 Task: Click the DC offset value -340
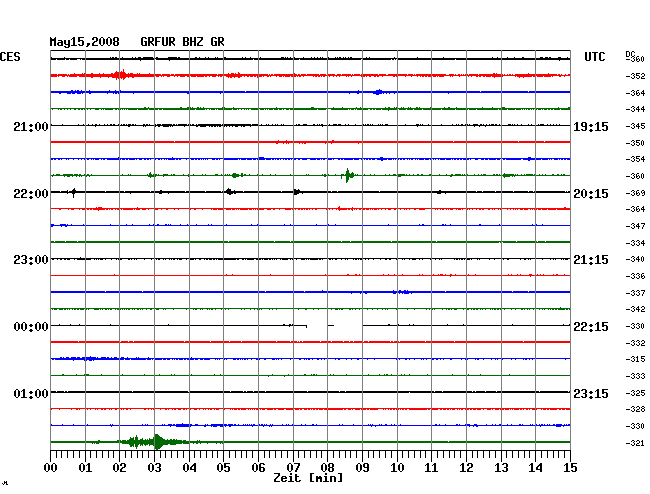(635, 259)
